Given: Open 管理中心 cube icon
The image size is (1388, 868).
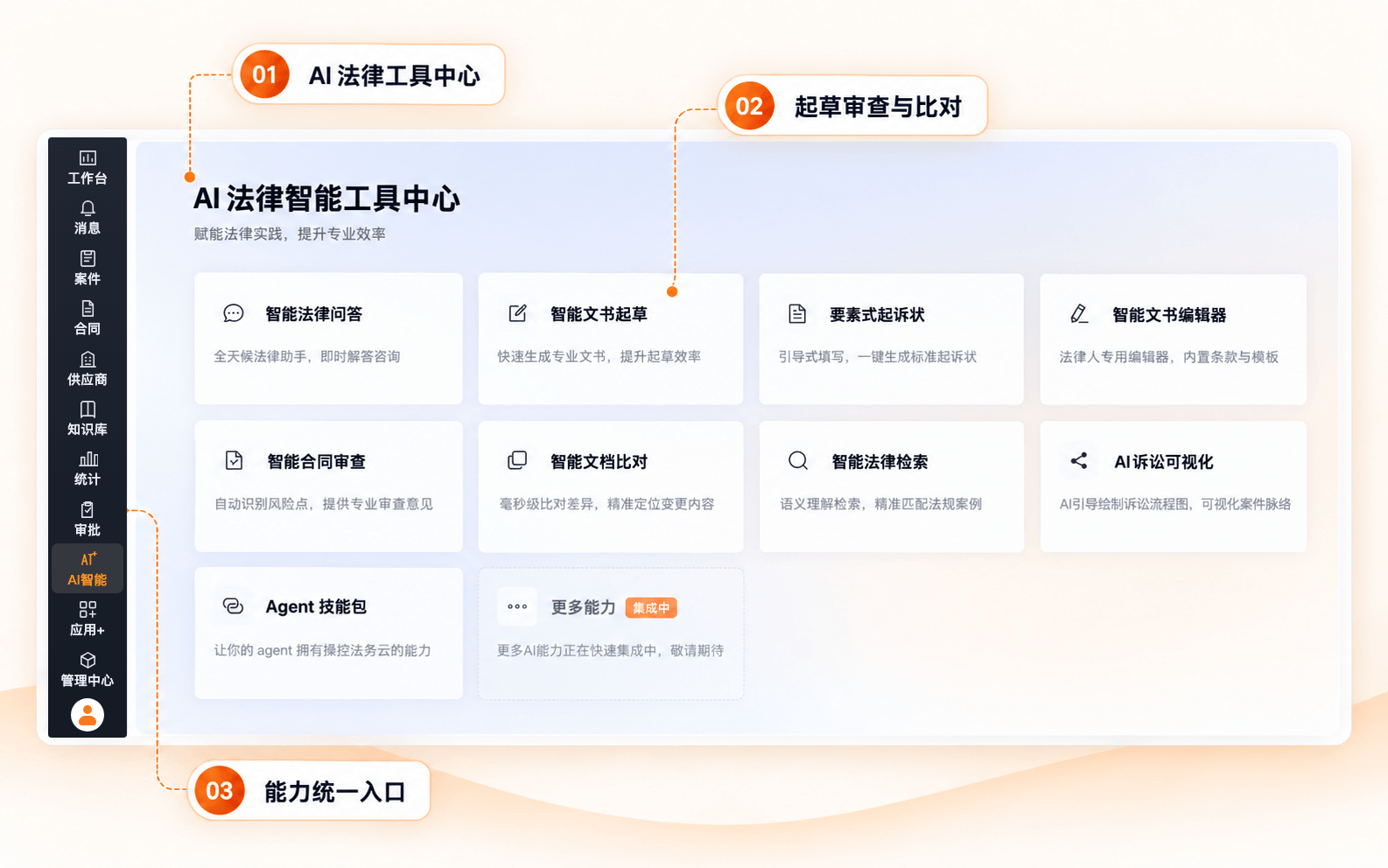Looking at the screenshot, I should [x=88, y=660].
